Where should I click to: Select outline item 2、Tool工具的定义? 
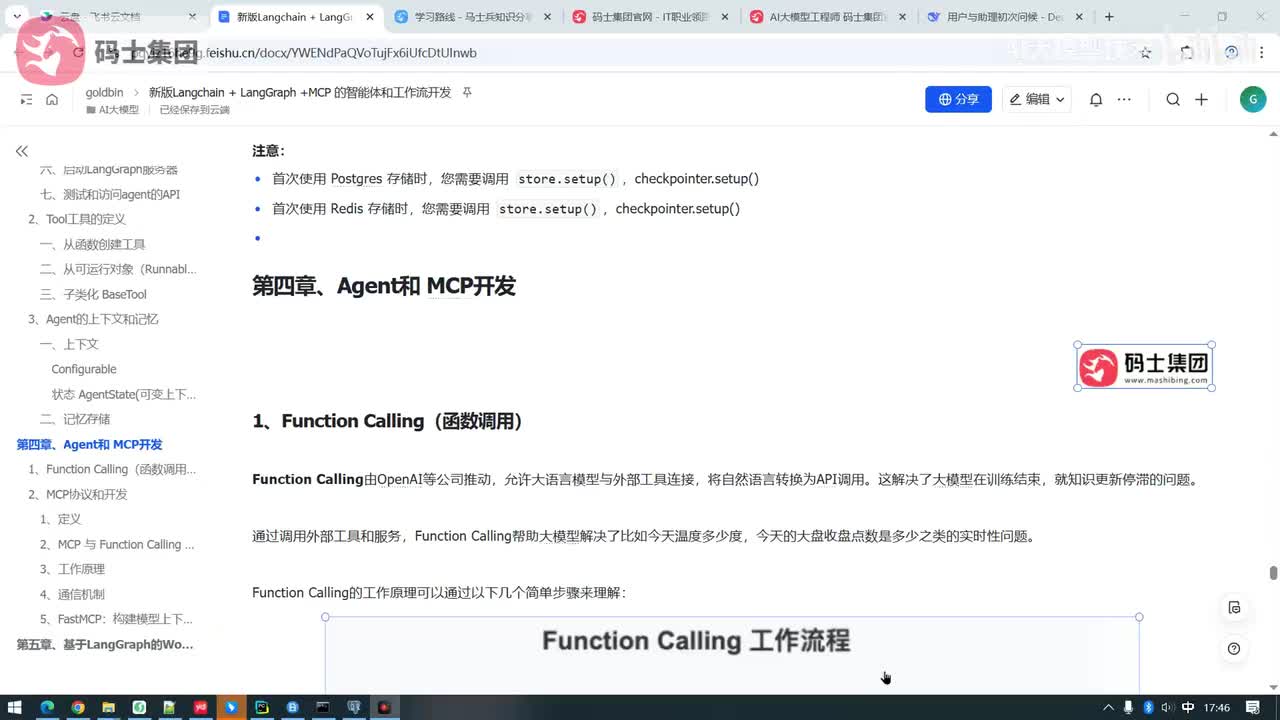[x=77, y=219]
